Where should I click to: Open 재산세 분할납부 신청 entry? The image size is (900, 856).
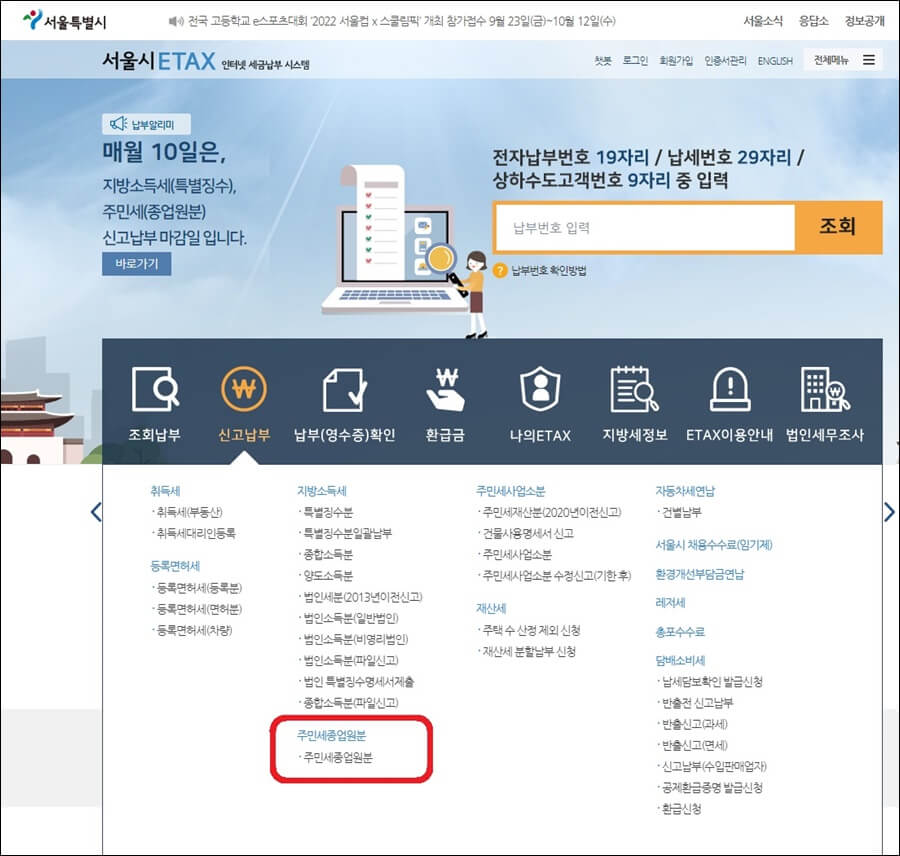tap(529, 652)
